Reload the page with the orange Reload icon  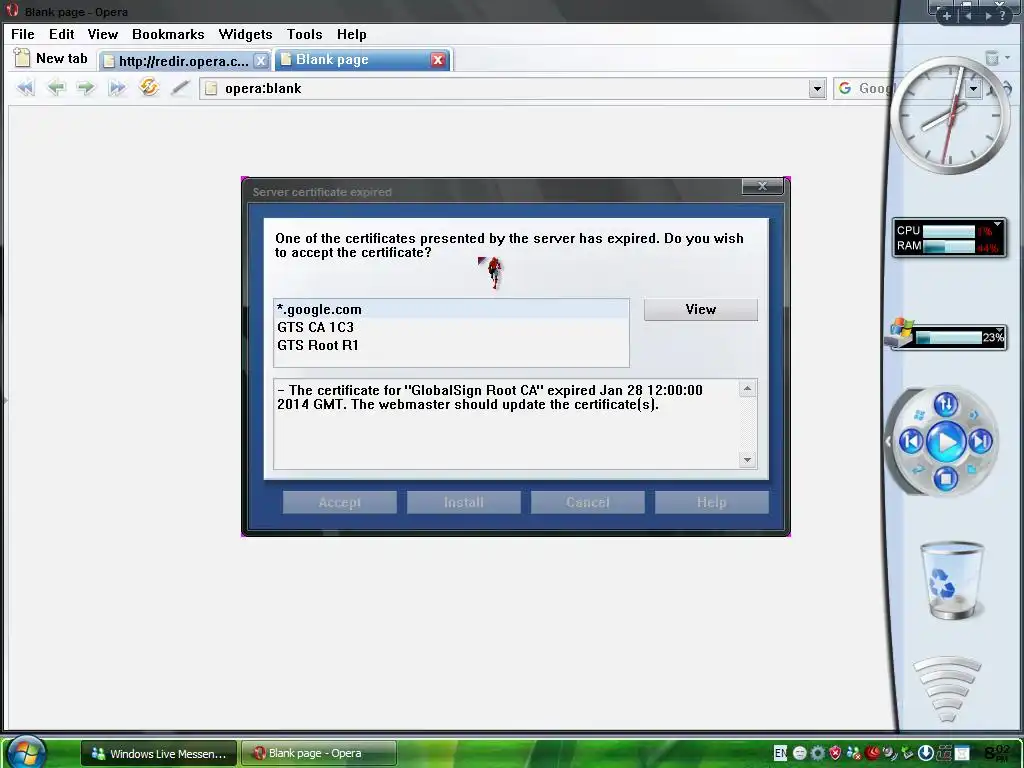coord(149,87)
